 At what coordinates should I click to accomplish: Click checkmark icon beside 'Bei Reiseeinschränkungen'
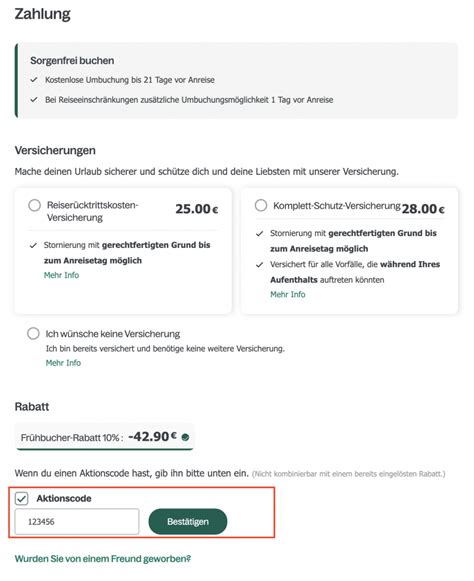pos(34,100)
